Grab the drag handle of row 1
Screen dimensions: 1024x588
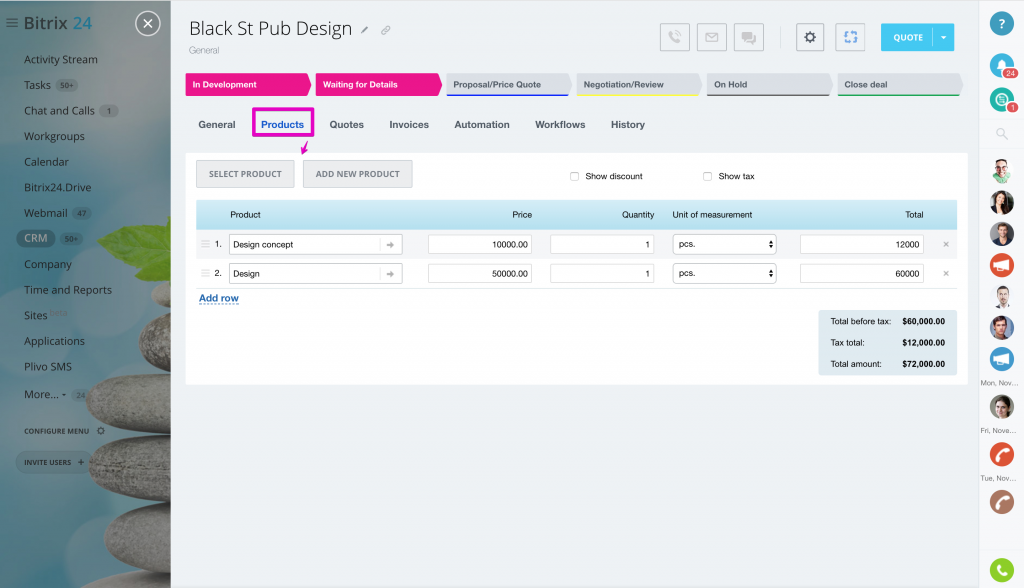point(205,244)
